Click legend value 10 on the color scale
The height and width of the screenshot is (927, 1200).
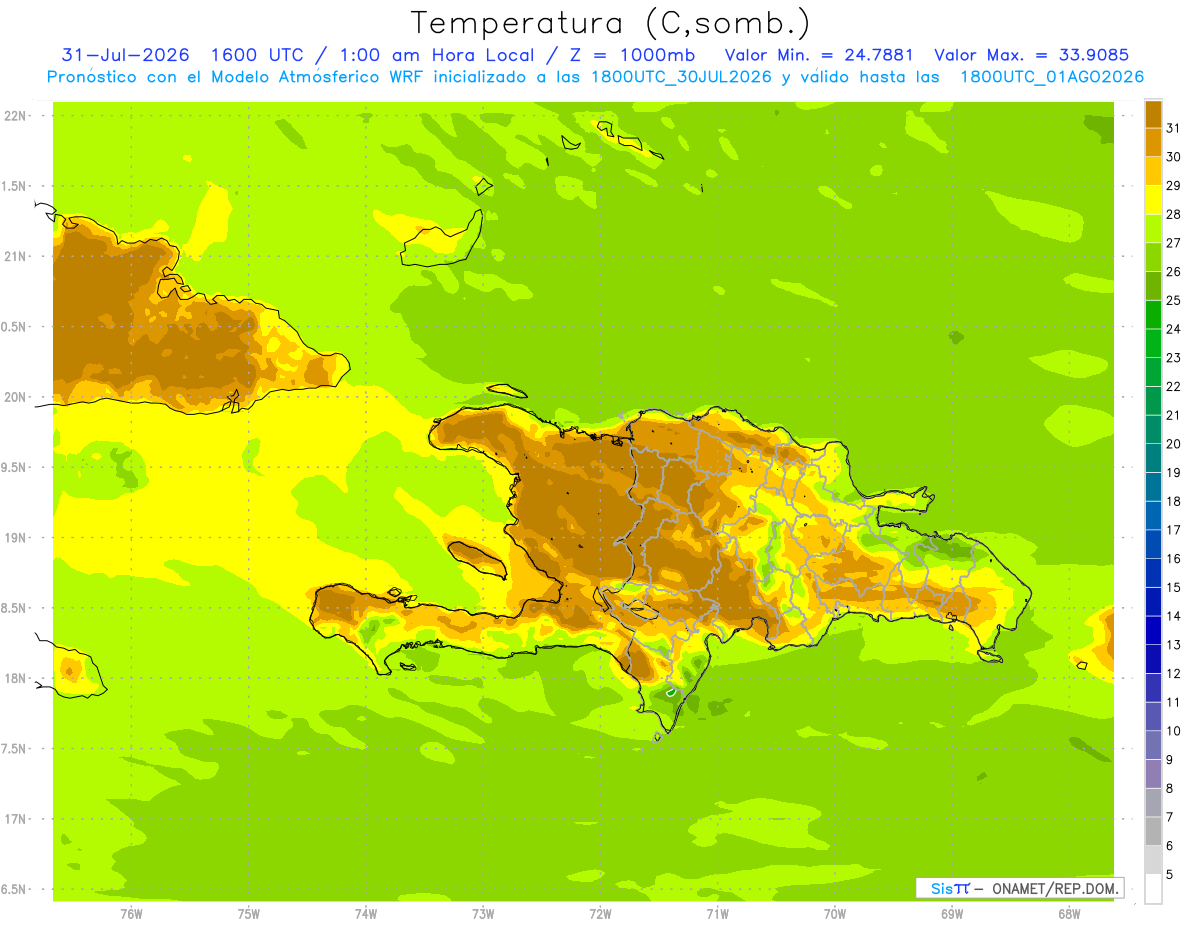coord(1174,731)
